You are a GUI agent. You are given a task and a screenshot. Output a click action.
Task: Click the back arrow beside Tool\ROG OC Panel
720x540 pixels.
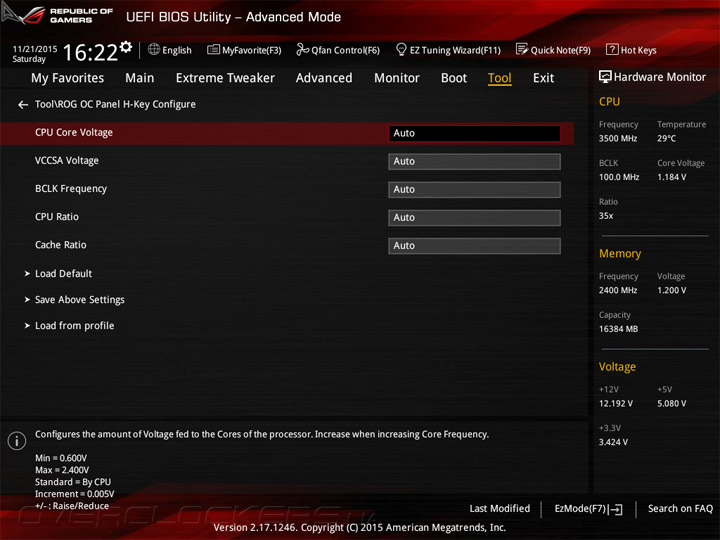click(x=23, y=105)
